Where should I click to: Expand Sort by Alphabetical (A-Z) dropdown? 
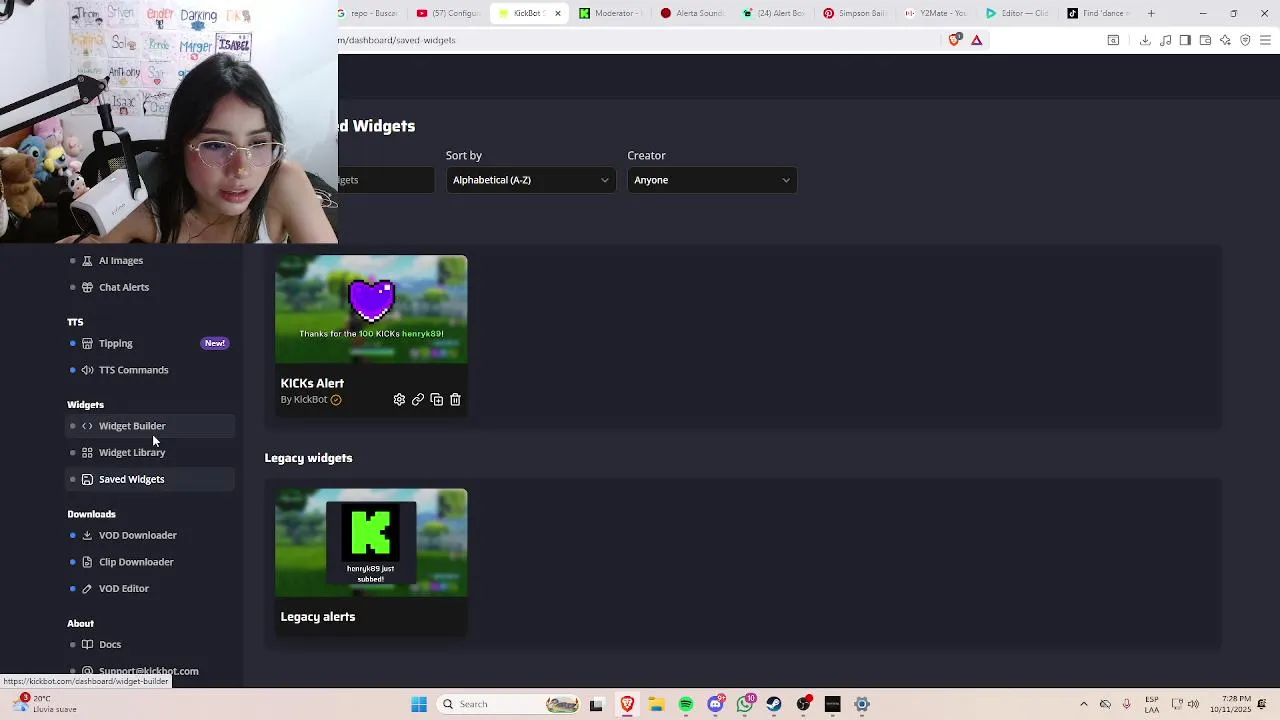pyautogui.click(x=530, y=180)
